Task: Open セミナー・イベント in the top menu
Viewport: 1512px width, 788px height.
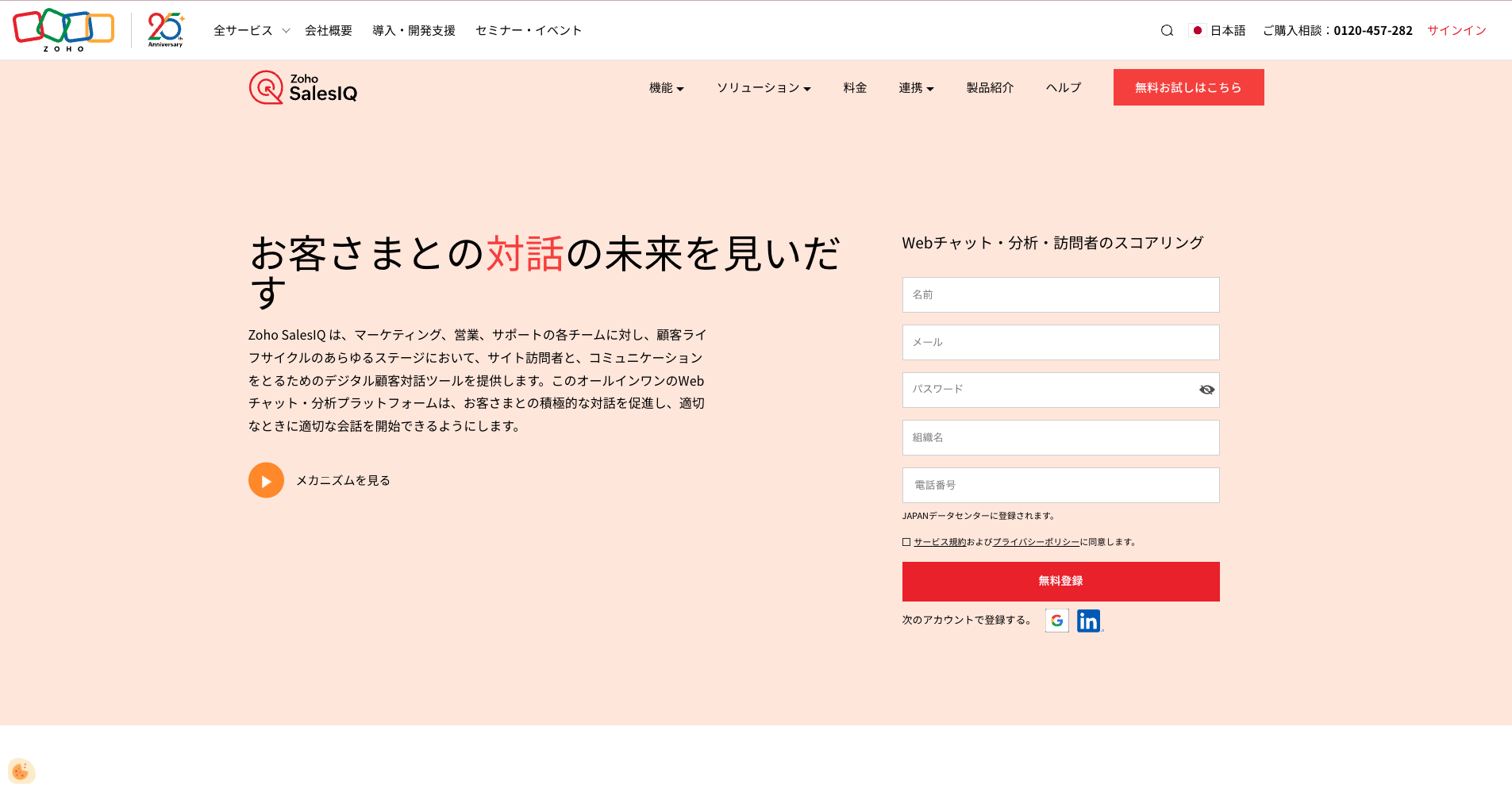Action: (x=529, y=31)
